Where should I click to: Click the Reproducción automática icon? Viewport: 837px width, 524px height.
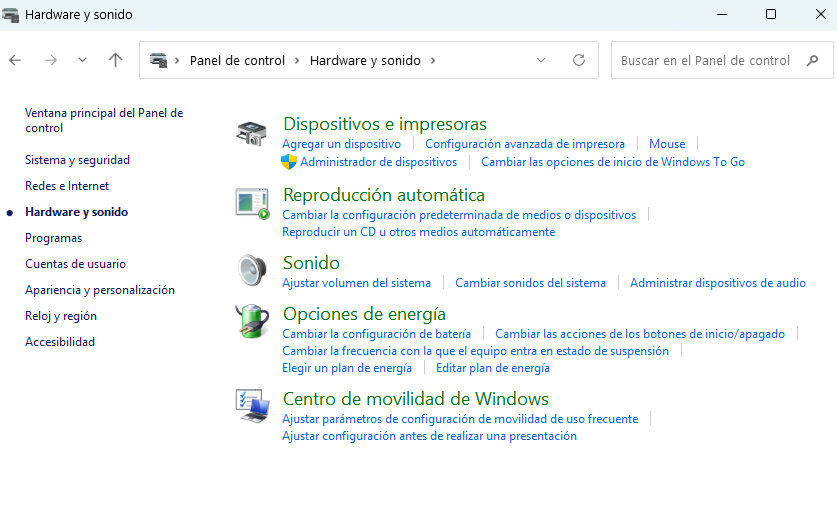point(252,203)
